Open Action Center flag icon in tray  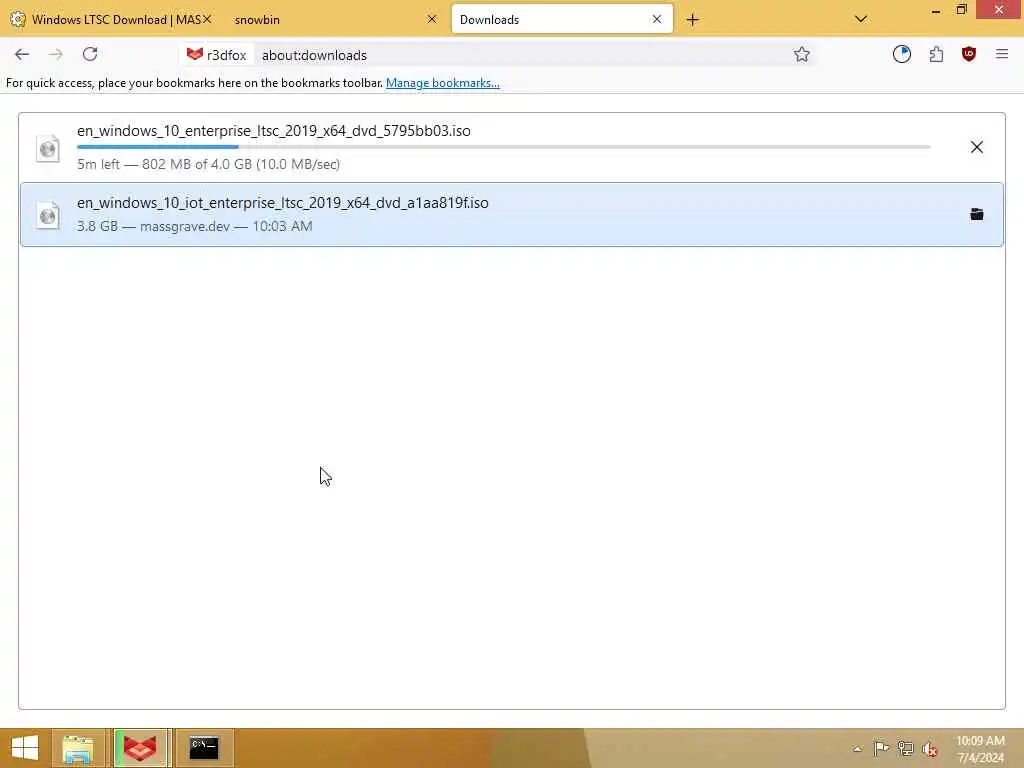[x=881, y=748]
